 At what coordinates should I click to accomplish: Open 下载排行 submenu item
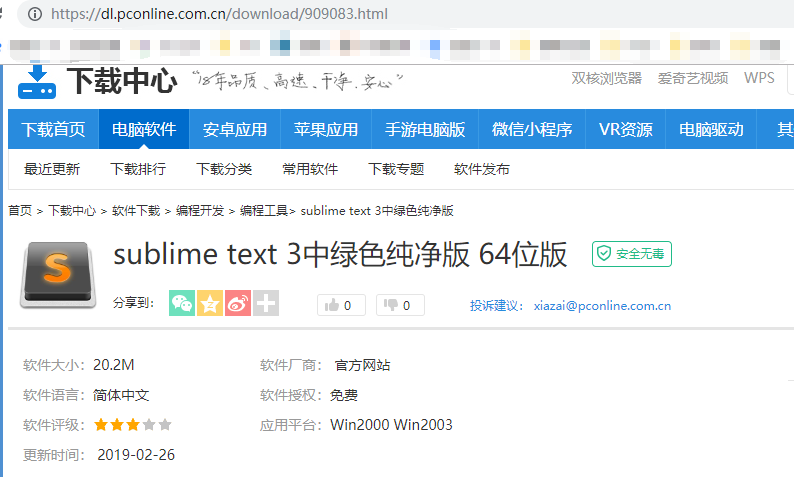pos(138,169)
